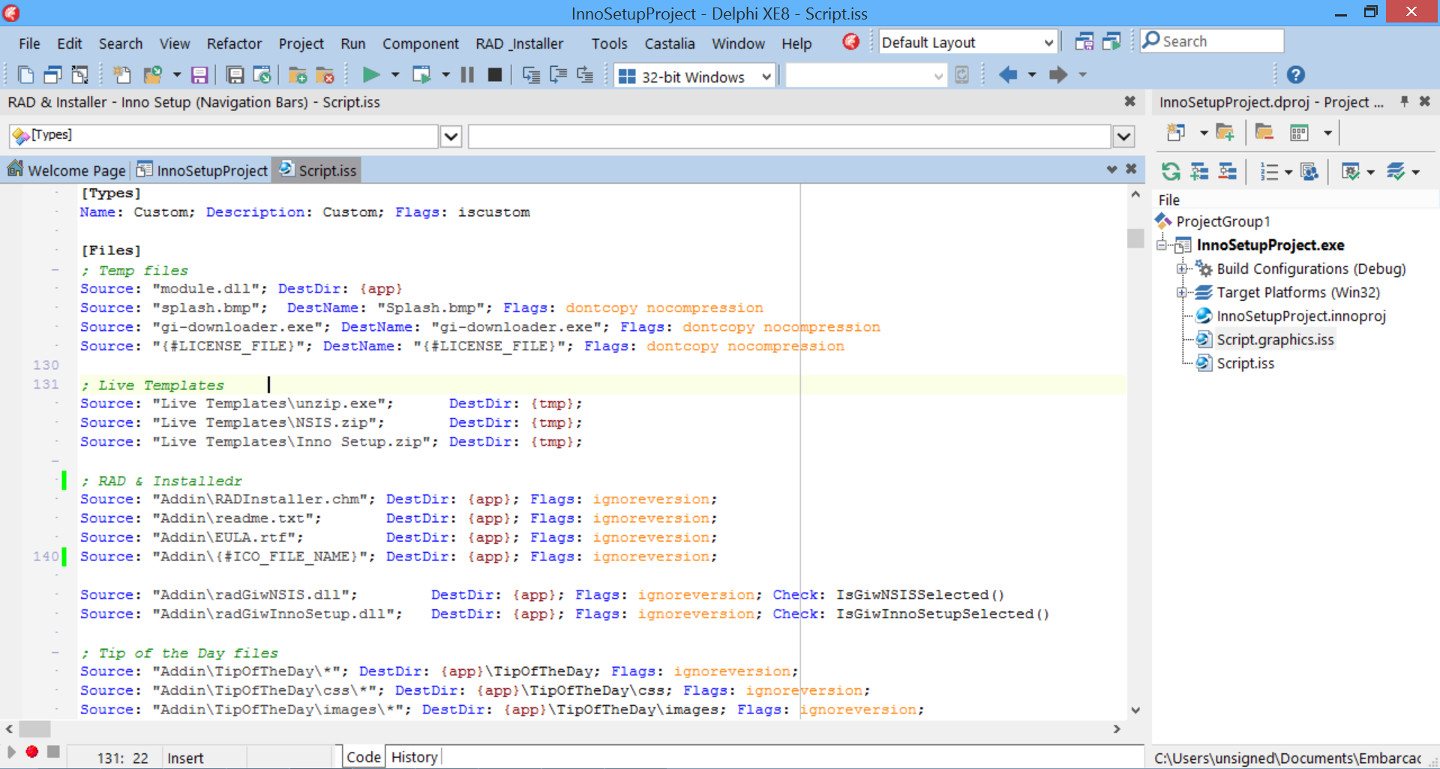The height and width of the screenshot is (769, 1440).
Task: Open the Default Layout dropdown
Action: [1048, 42]
